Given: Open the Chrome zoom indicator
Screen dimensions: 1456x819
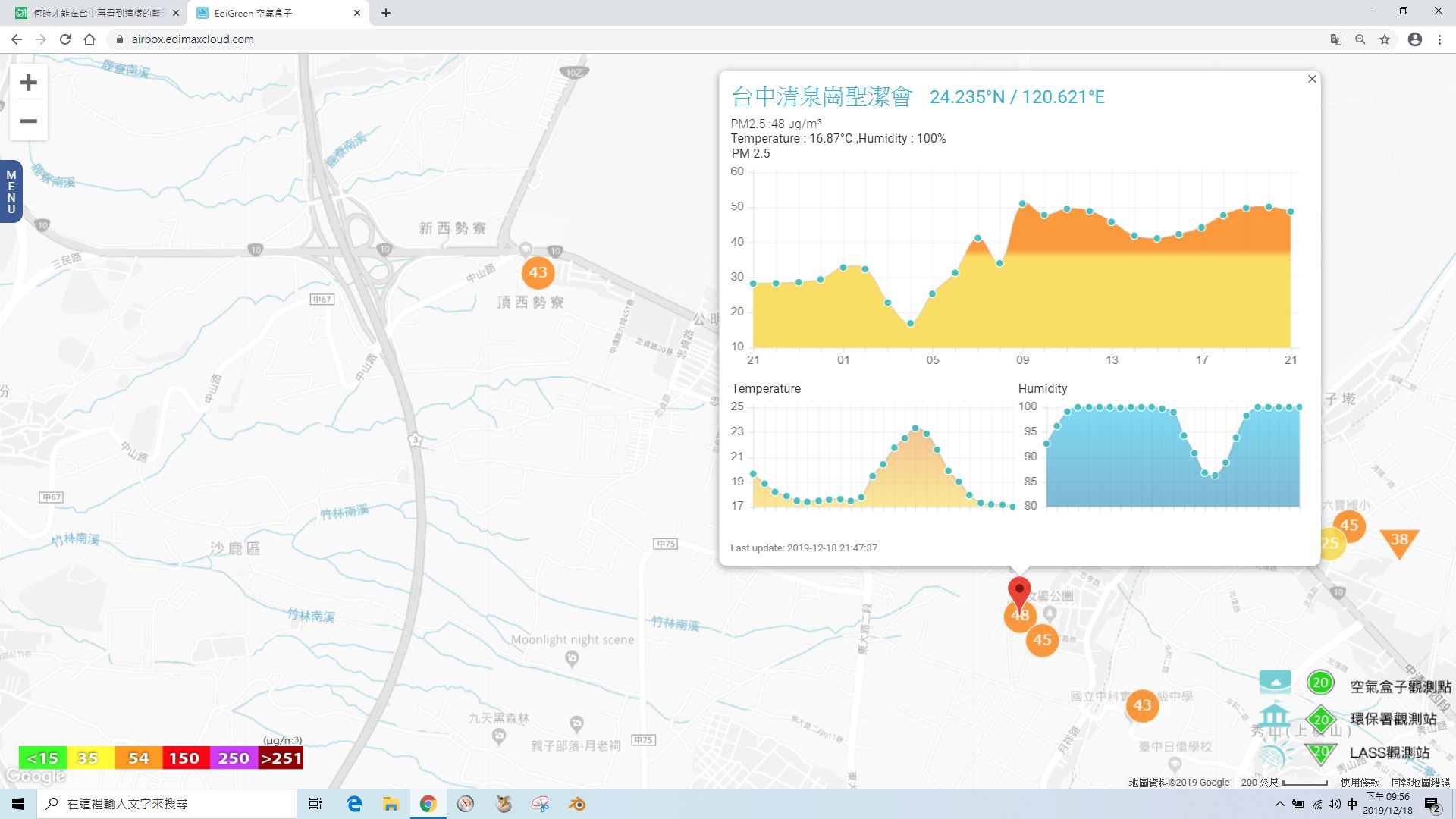Looking at the screenshot, I should (x=1360, y=39).
